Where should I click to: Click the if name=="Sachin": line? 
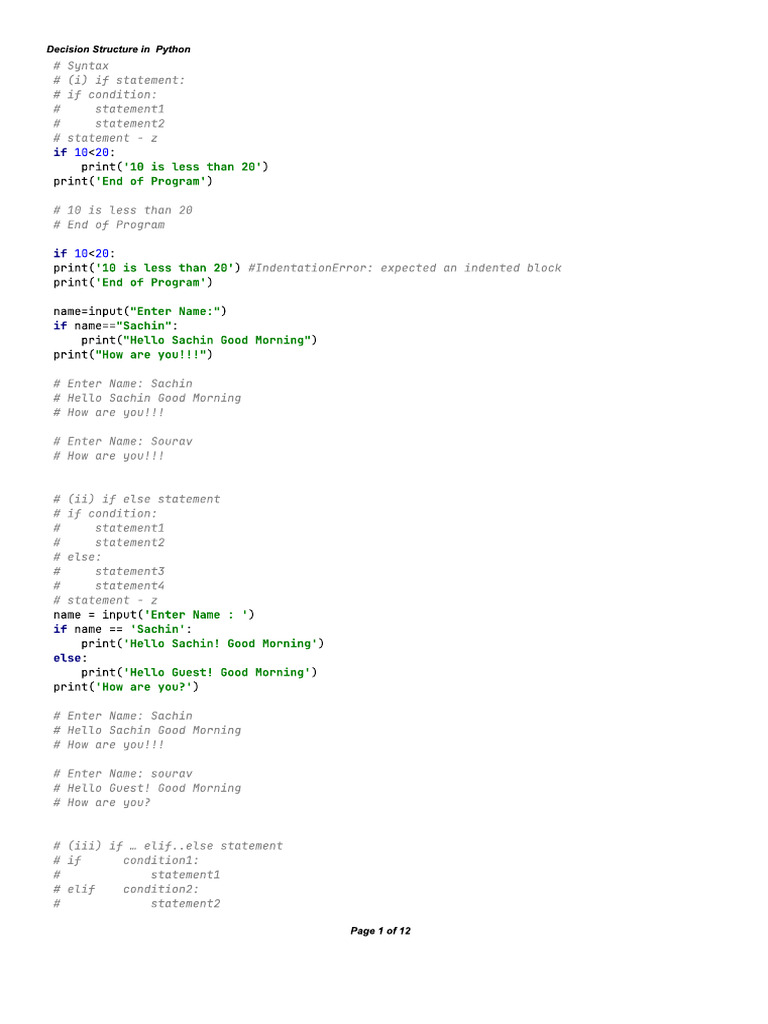point(116,325)
